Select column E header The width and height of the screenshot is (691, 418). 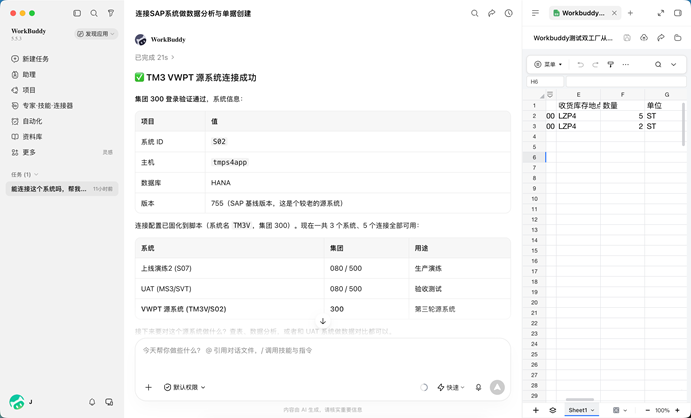click(578, 95)
